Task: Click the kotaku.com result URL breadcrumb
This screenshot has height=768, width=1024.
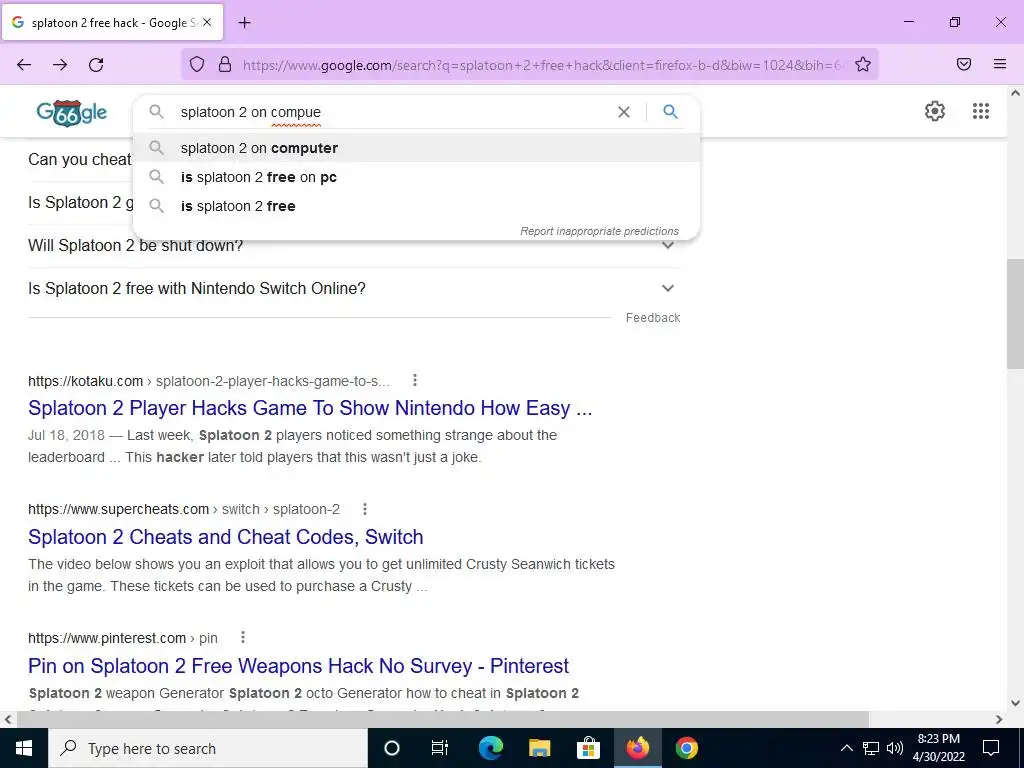Action: (x=209, y=381)
